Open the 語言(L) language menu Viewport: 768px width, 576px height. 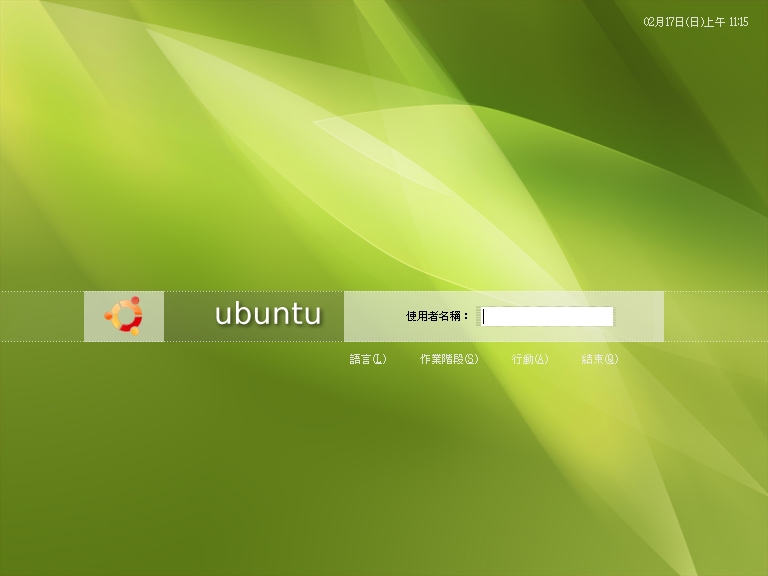368,359
